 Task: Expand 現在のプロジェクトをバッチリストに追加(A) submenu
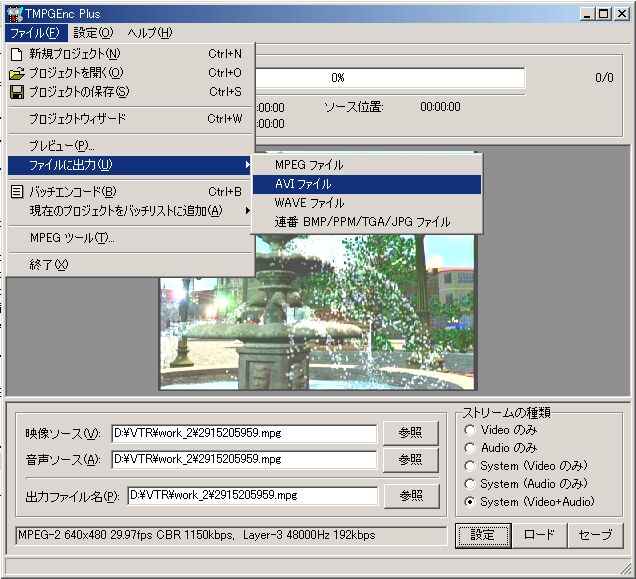[x=131, y=211]
